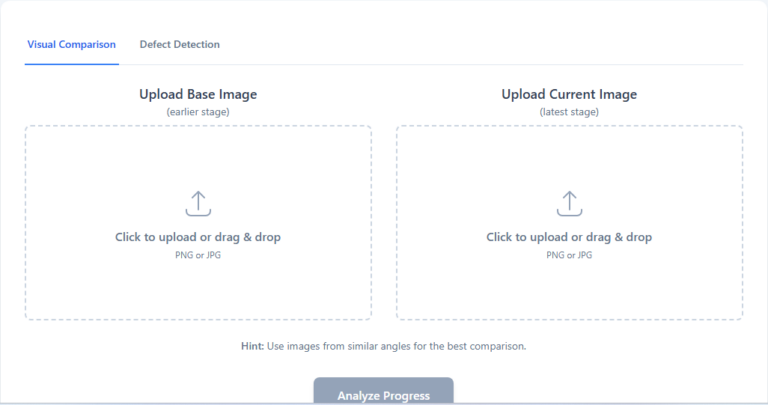The height and width of the screenshot is (405, 768).
Task: Select 'Click to upload' text in base image box
Action: coord(156,237)
